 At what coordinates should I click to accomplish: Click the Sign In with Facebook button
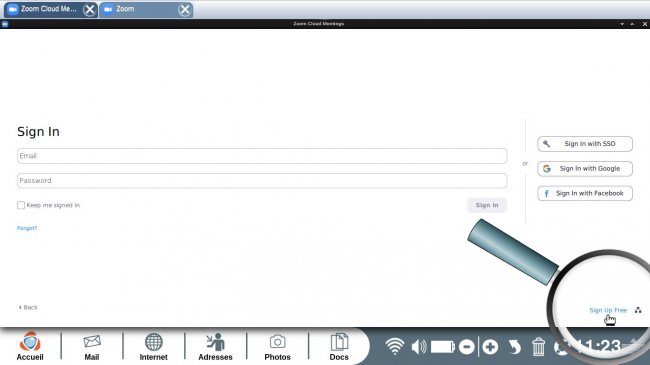(x=585, y=193)
